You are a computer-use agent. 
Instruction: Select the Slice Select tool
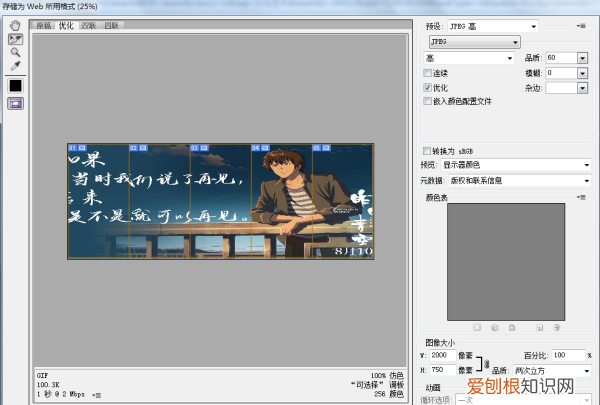[x=15, y=38]
